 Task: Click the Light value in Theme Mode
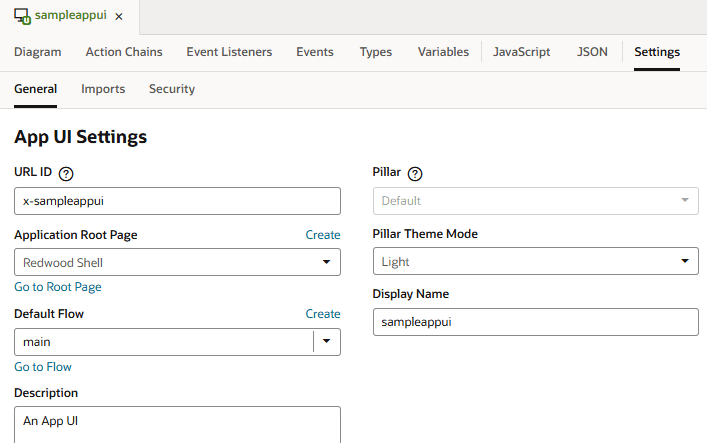click(x=395, y=262)
